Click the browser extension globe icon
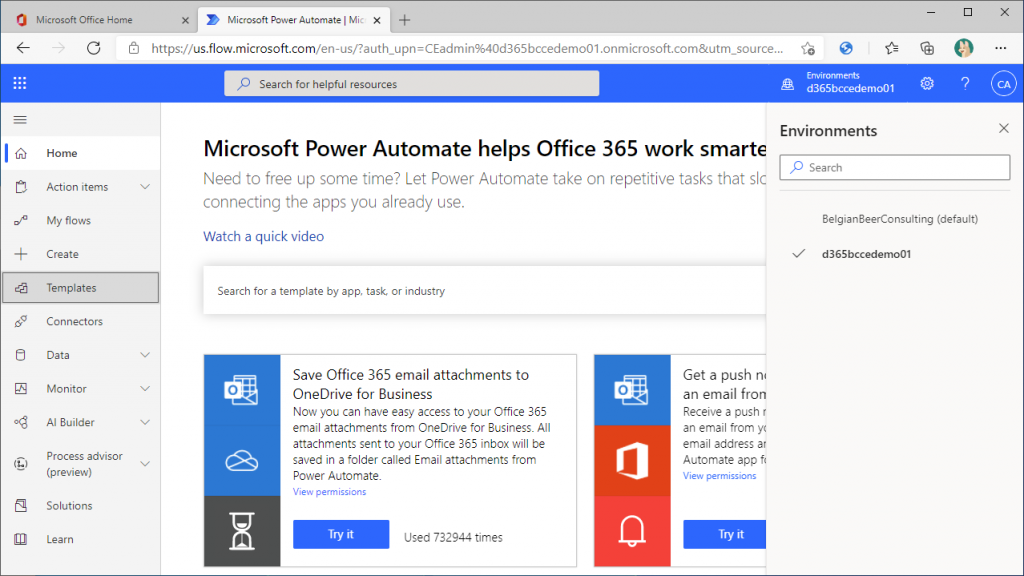The height and width of the screenshot is (576, 1024). click(846, 48)
